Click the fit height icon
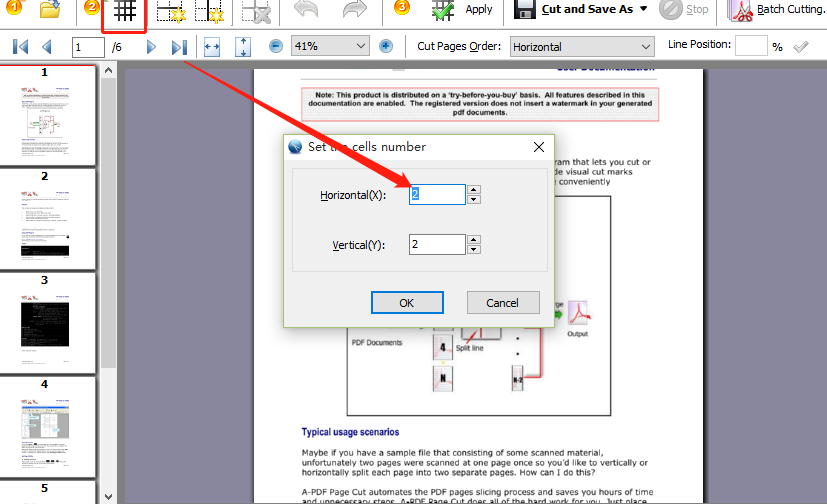The image size is (827, 504). click(243, 47)
